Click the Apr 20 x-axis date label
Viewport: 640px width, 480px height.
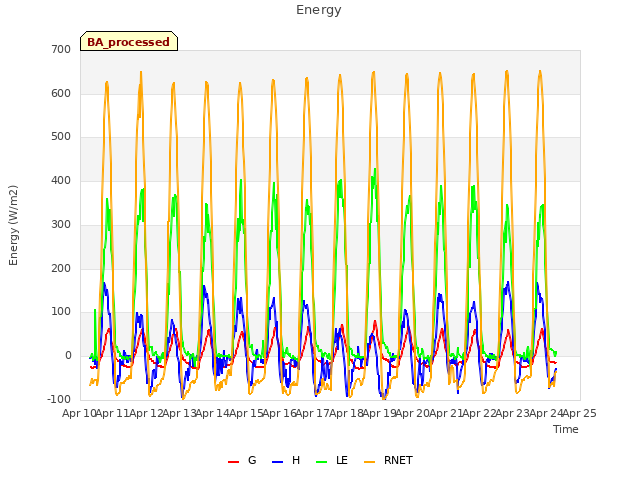click(413, 413)
